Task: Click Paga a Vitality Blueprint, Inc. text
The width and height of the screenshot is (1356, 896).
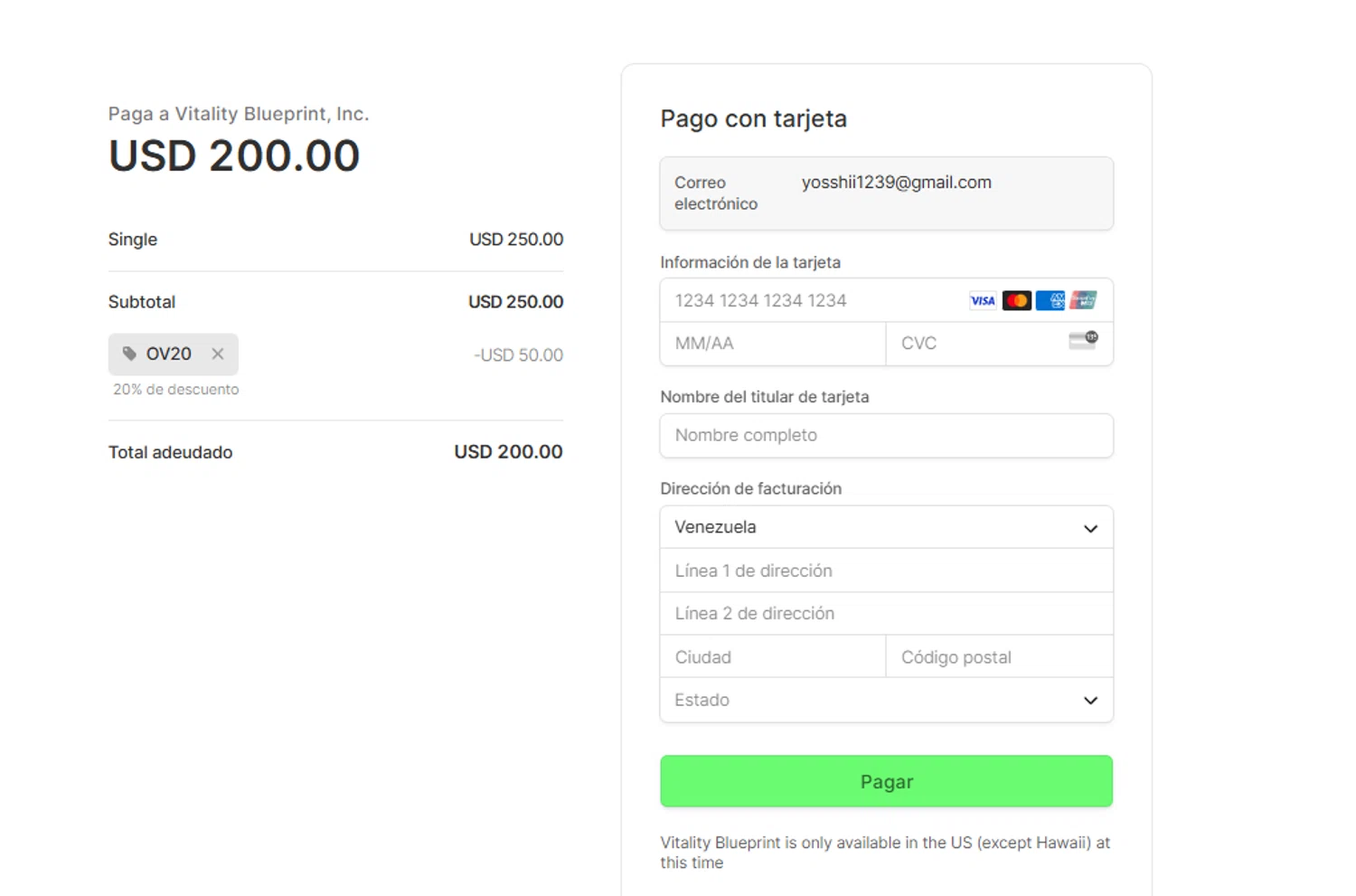Action: [x=239, y=114]
